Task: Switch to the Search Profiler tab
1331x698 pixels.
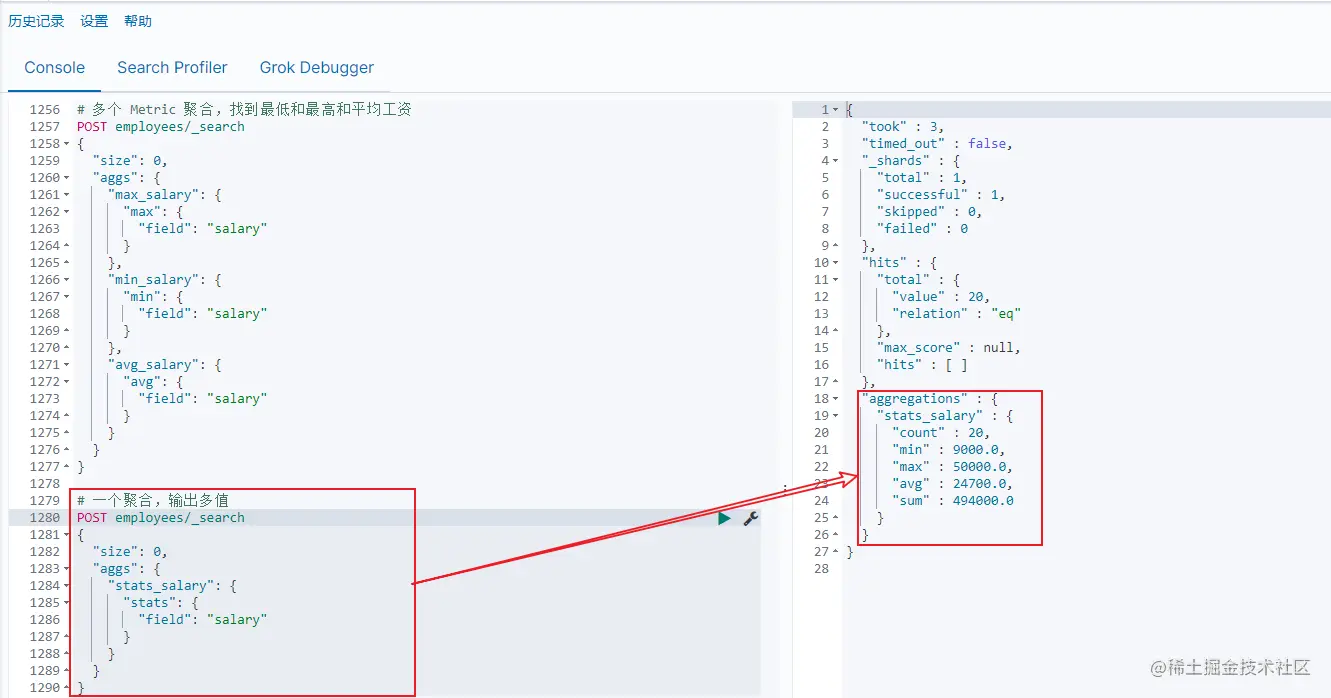Action: [172, 68]
